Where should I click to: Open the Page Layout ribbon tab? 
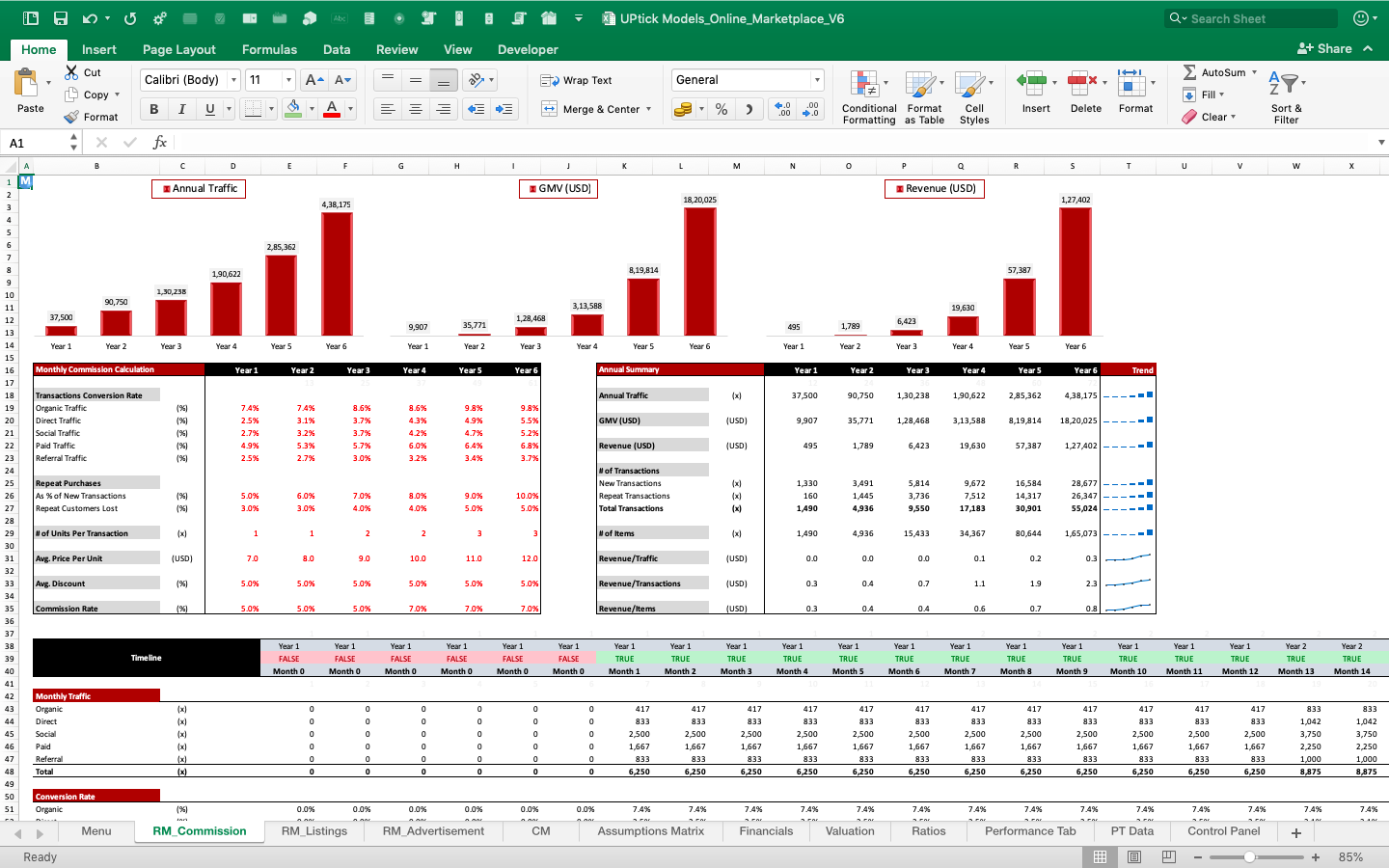coord(179,49)
